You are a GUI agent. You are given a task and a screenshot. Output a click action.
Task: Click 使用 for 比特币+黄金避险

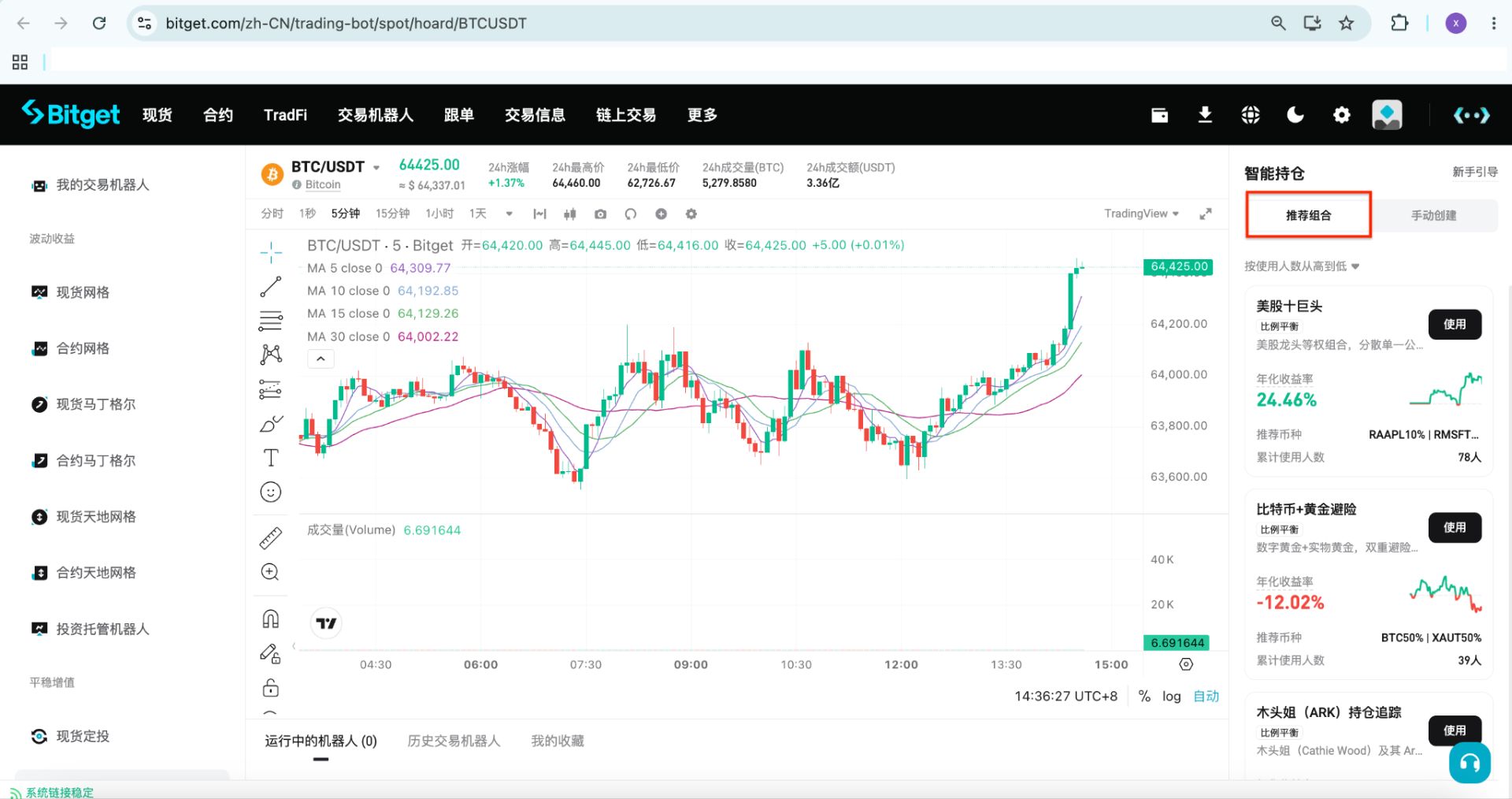tap(1455, 528)
